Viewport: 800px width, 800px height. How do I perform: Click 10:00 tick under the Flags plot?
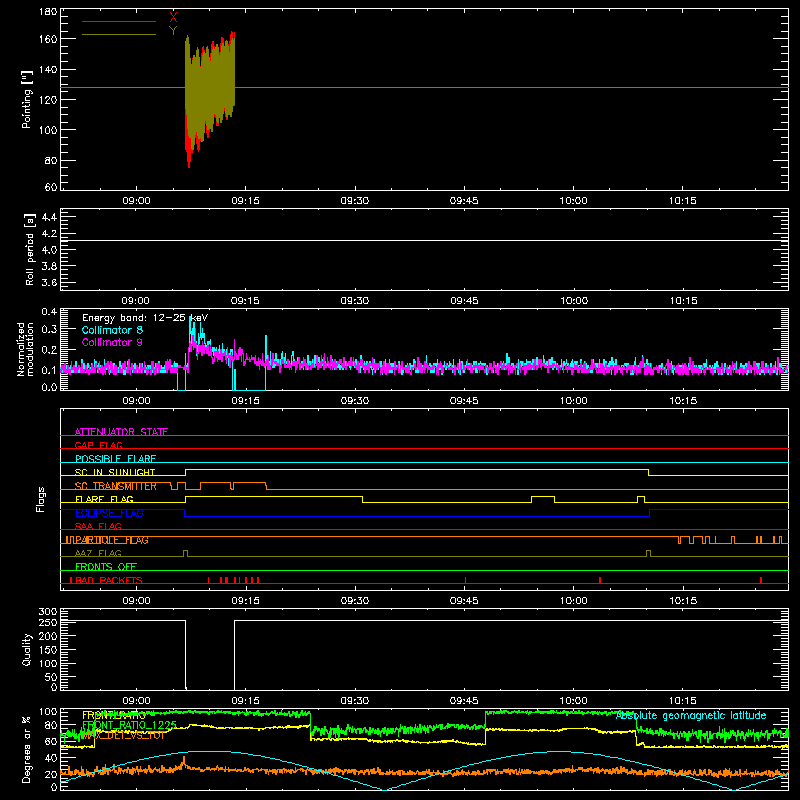573,601
